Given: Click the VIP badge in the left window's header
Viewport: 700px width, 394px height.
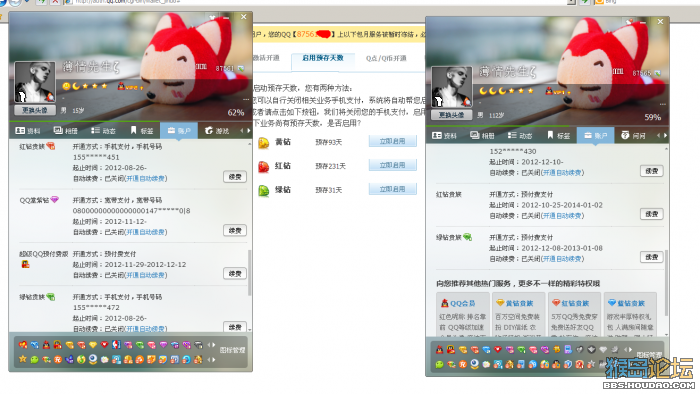Looking at the screenshot, I should (129, 87).
